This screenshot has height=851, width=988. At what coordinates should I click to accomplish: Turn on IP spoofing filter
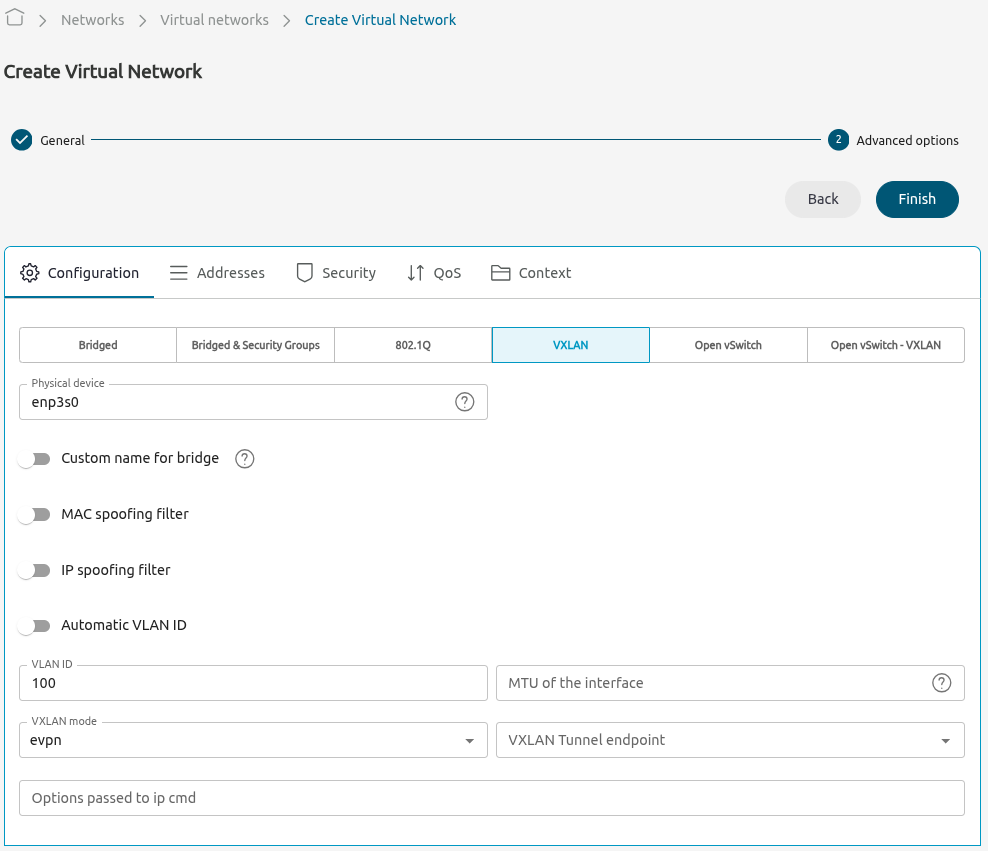[36, 570]
